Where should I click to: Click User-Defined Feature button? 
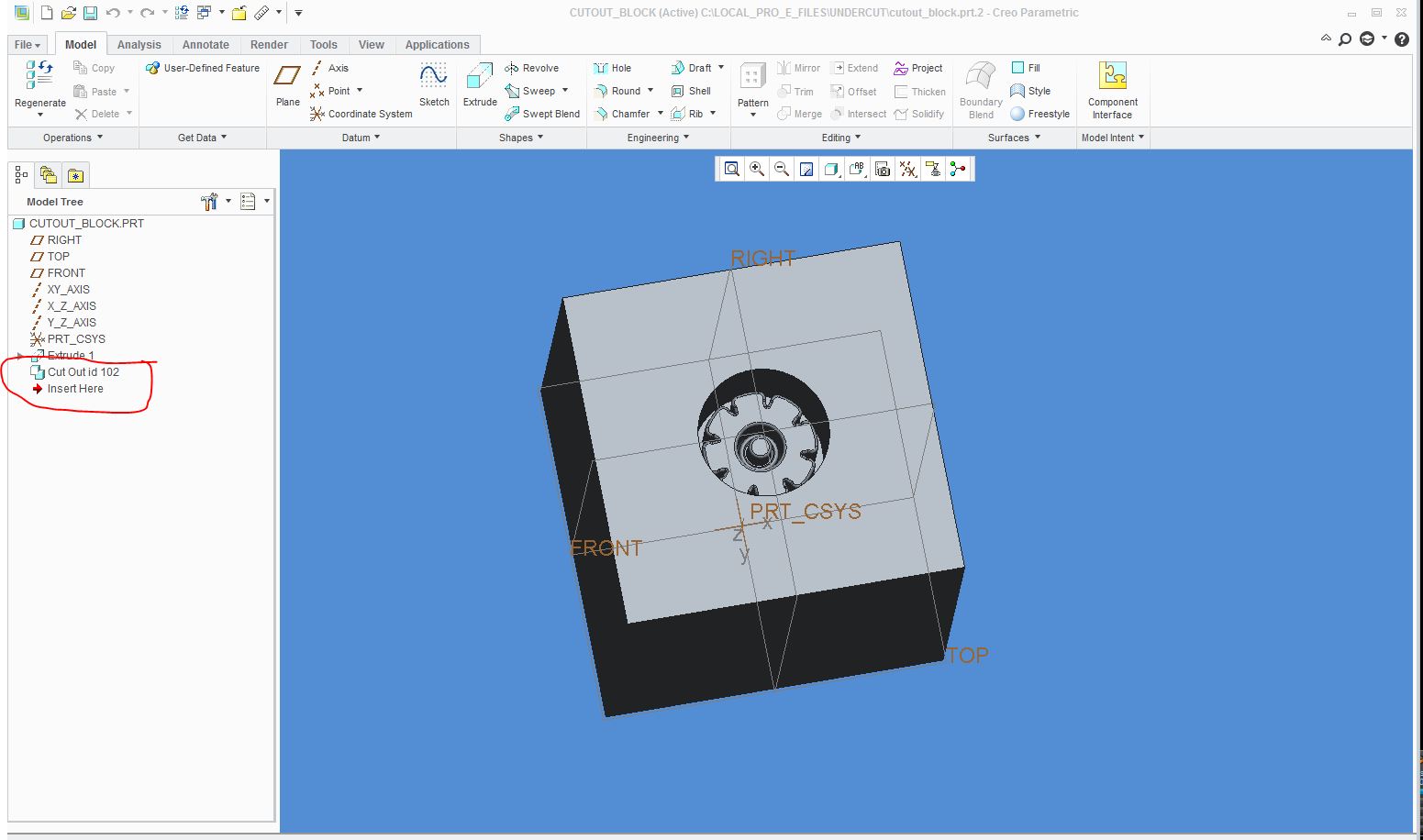(x=203, y=68)
